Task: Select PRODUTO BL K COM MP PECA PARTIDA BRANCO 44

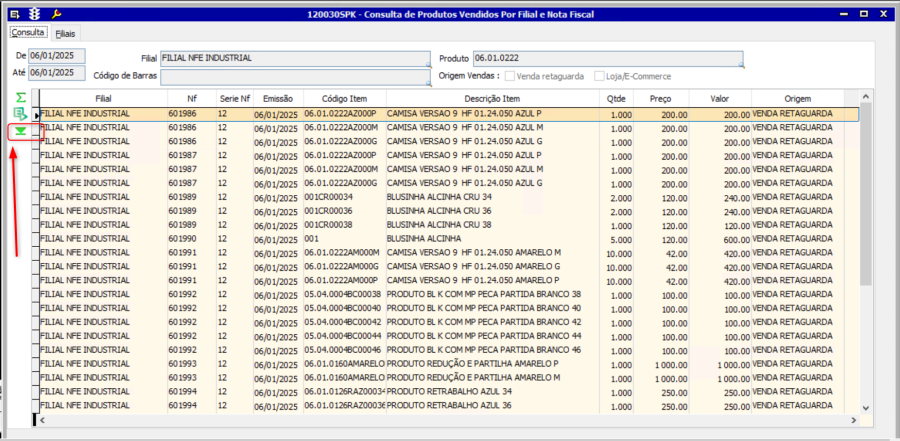Action: point(492,336)
